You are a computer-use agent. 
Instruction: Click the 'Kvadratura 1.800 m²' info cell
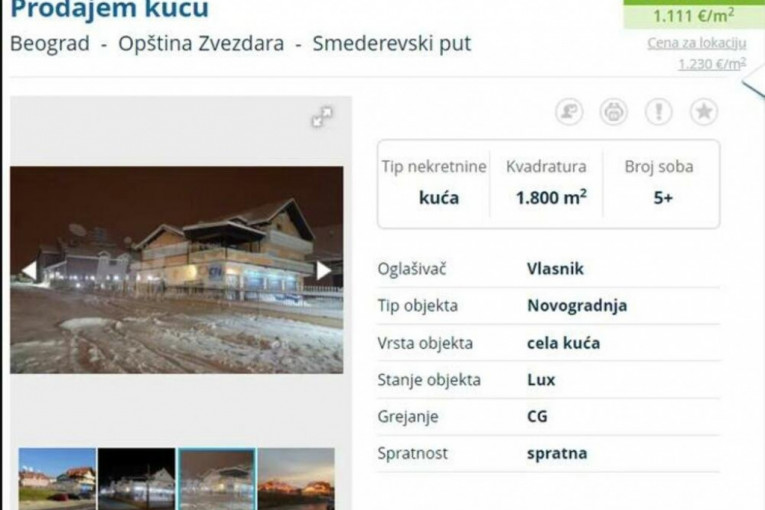pyautogui.click(x=546, y=183)
